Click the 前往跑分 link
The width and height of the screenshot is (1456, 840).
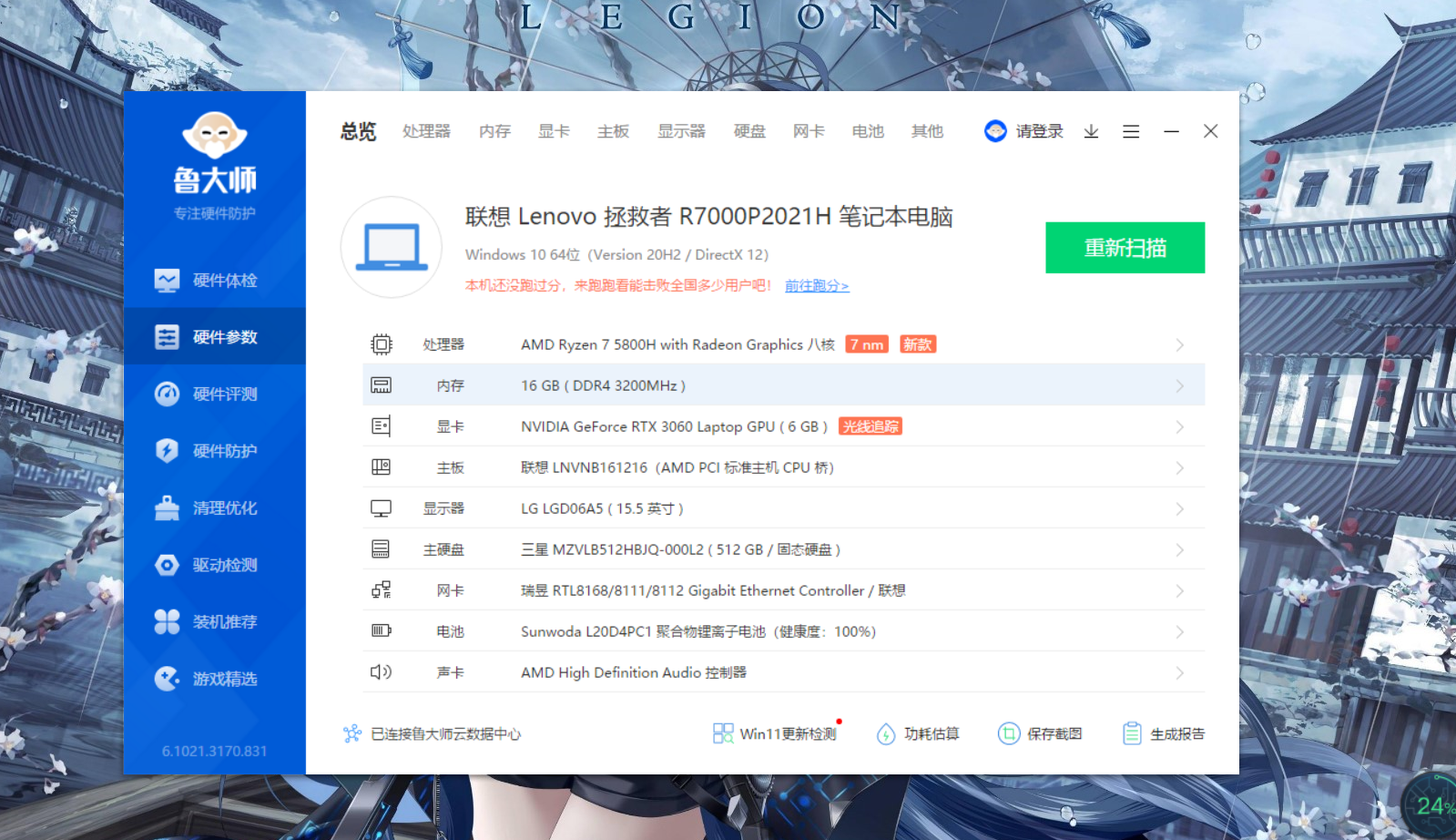tap(817, 286)
